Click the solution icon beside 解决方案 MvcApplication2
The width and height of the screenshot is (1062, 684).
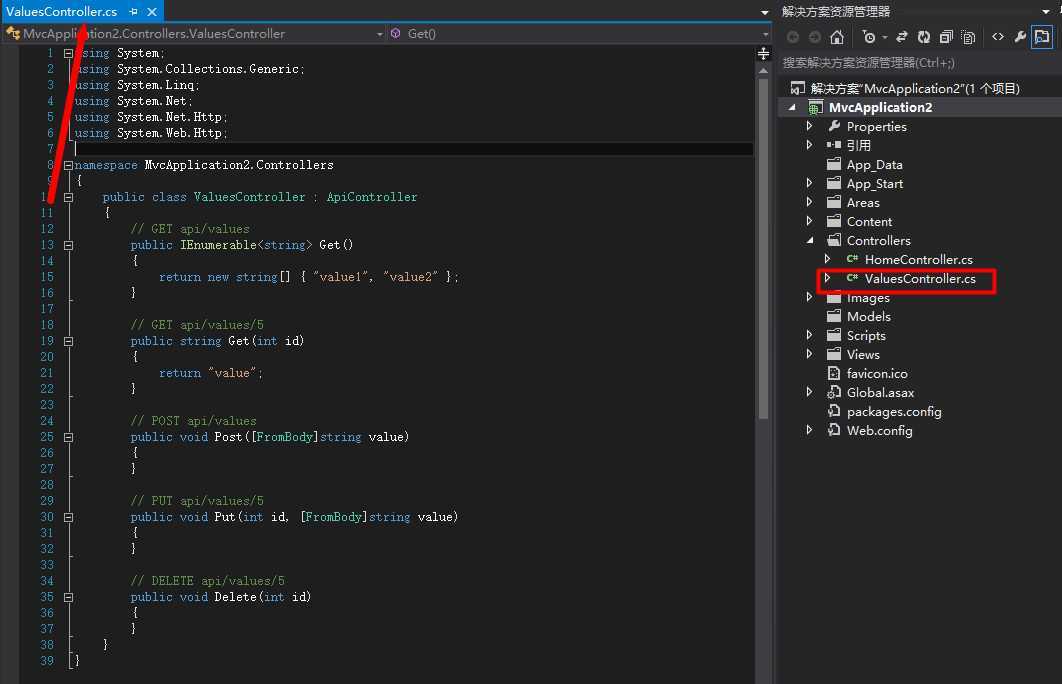798,88
